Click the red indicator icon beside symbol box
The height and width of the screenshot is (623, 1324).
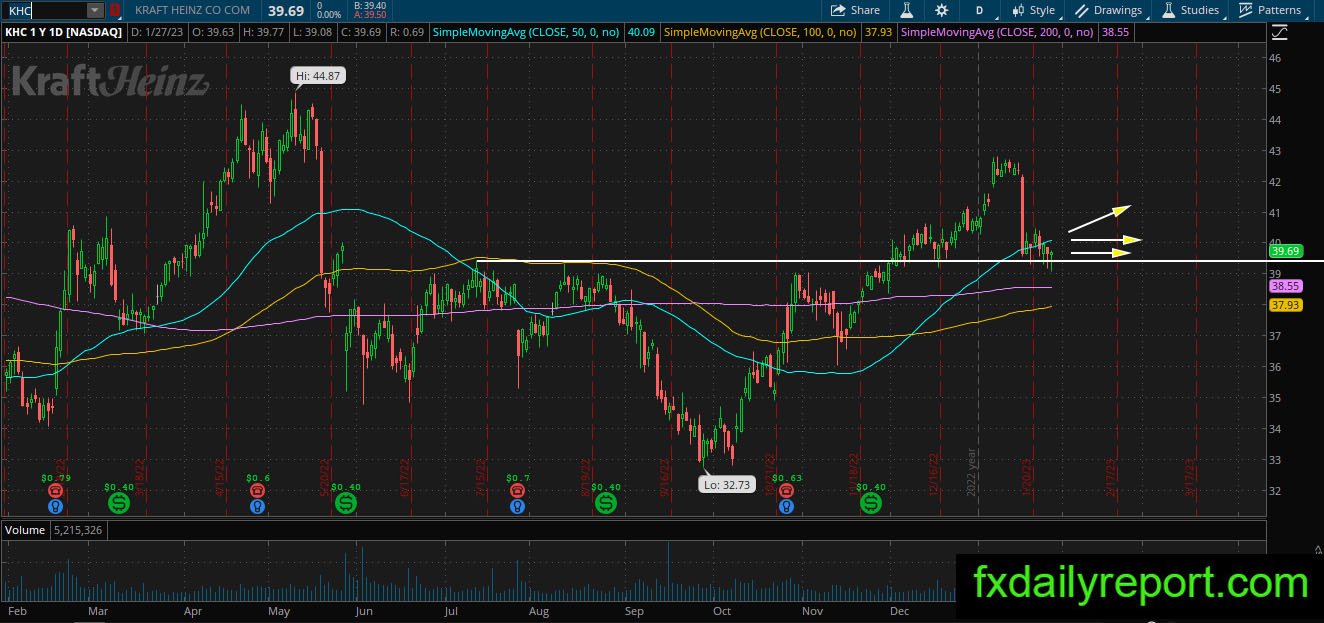tap(114, 10)
